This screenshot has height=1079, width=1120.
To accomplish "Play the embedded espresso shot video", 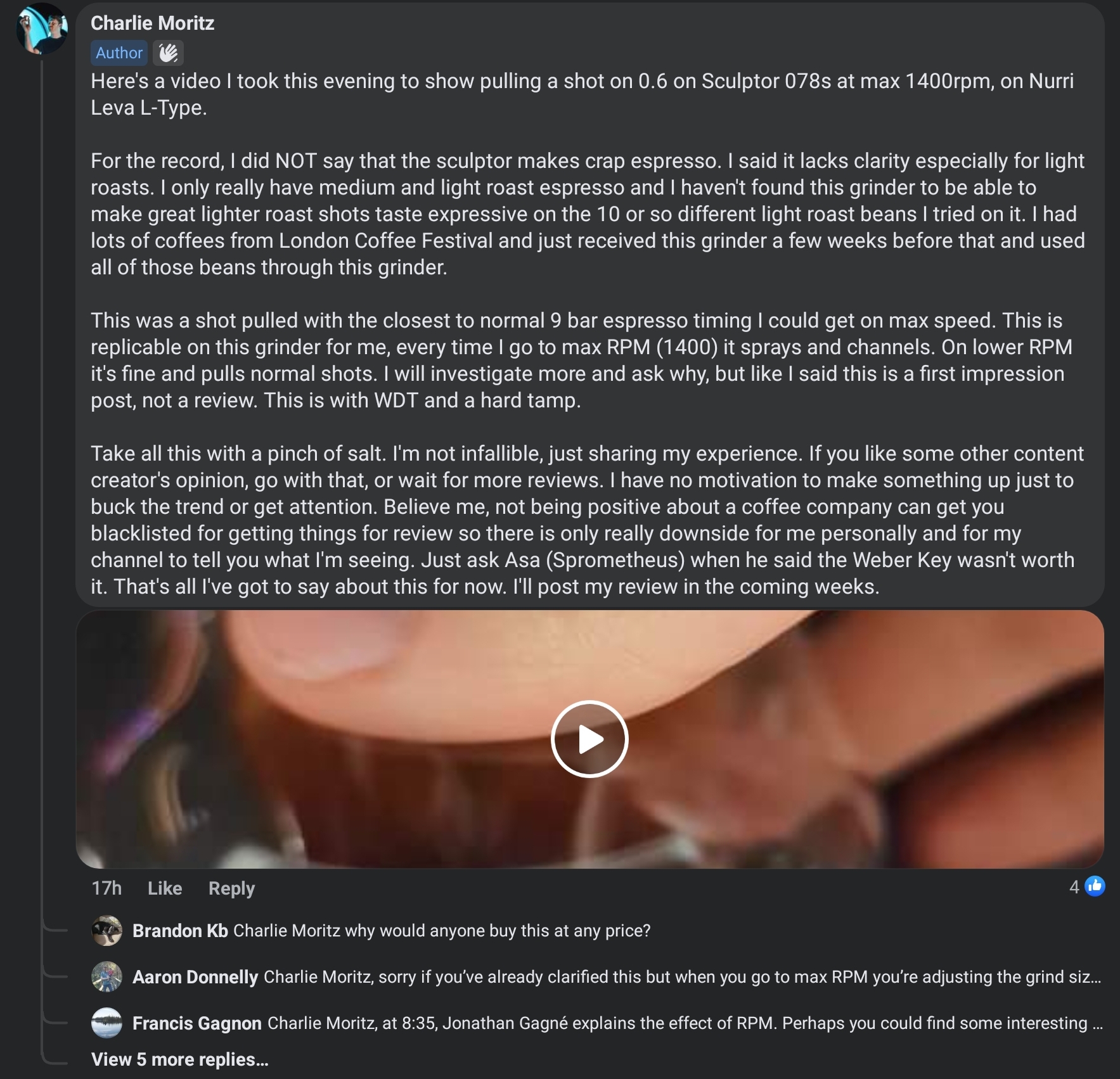I will tap(589, 739).
